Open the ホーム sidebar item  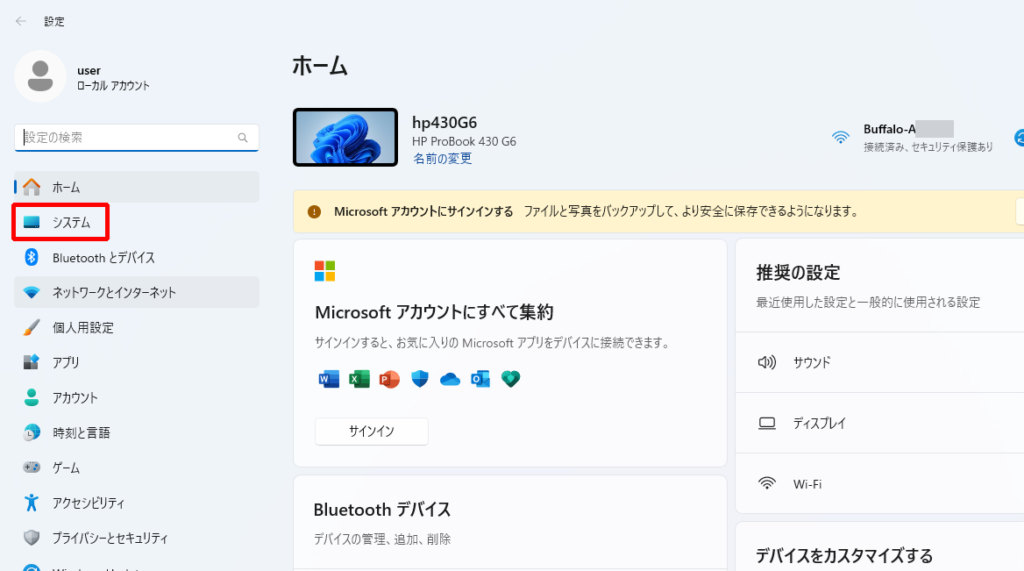click(136, 188)
